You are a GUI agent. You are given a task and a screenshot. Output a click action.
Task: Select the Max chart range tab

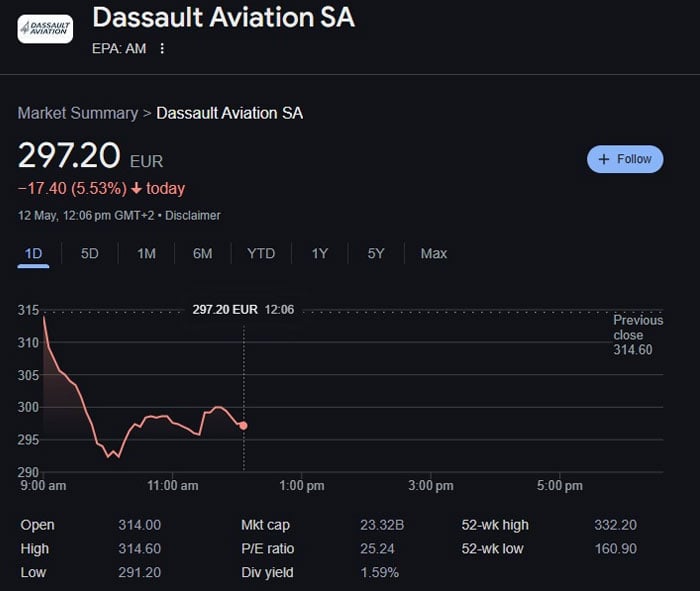tap(433, 254)
